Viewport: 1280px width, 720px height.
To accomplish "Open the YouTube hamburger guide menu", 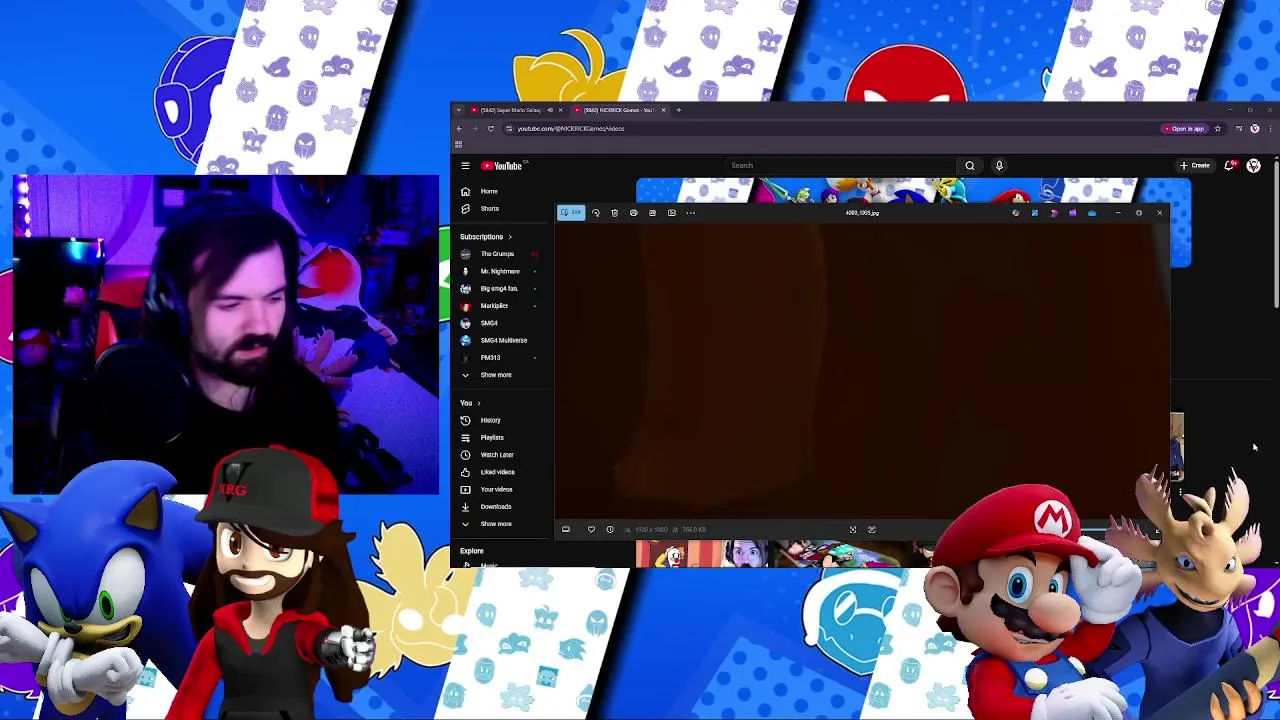I will click(465, 166).
